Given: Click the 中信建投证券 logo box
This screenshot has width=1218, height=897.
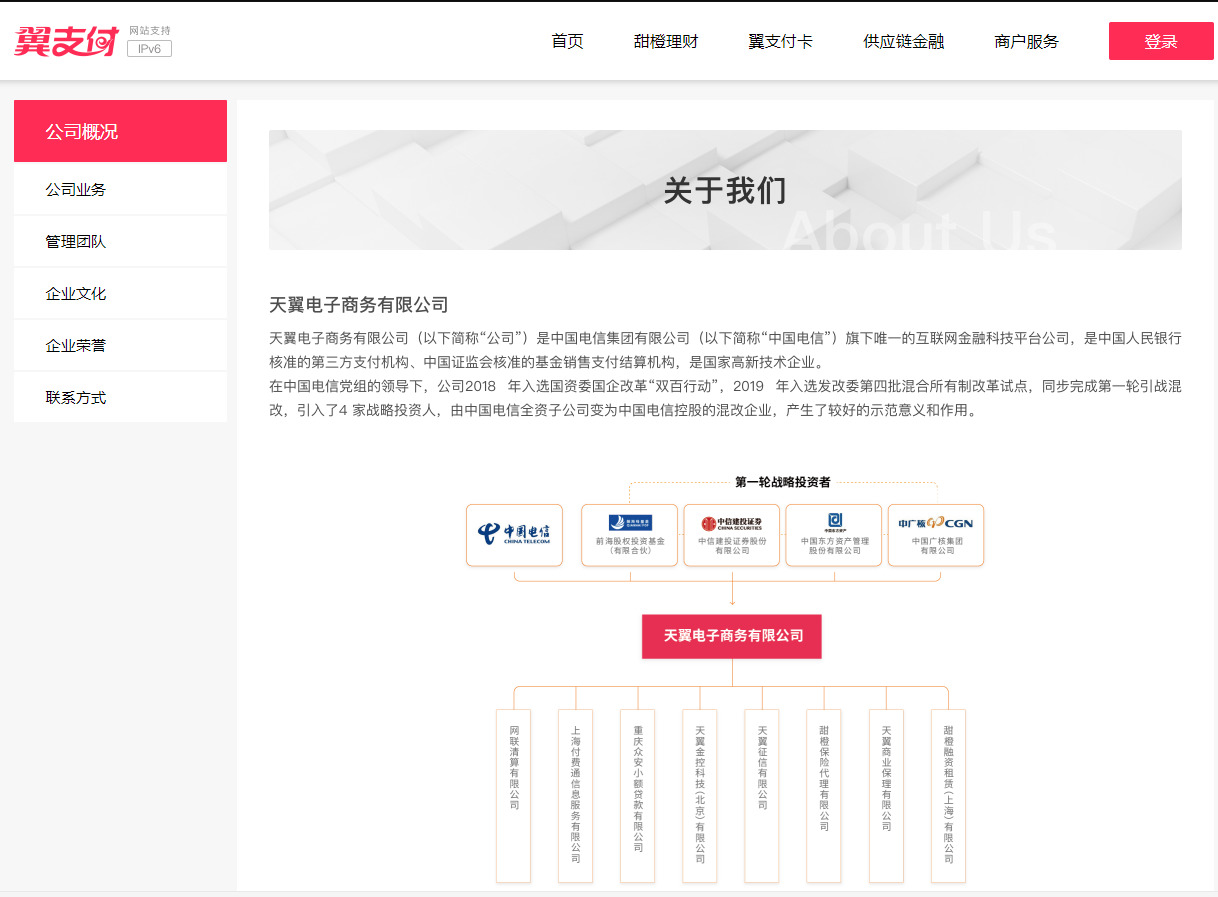Looking at the screenshot, I should click(x=732, y=535).
